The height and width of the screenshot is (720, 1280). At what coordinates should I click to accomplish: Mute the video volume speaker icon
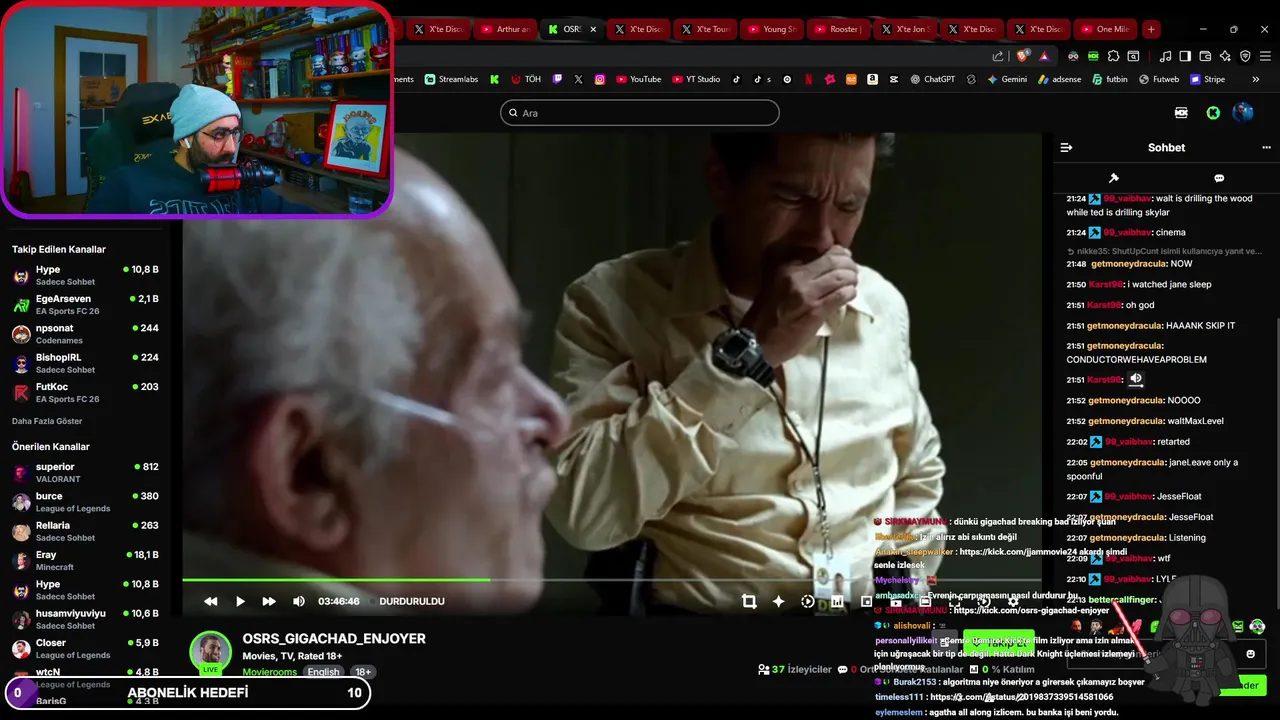298,601
